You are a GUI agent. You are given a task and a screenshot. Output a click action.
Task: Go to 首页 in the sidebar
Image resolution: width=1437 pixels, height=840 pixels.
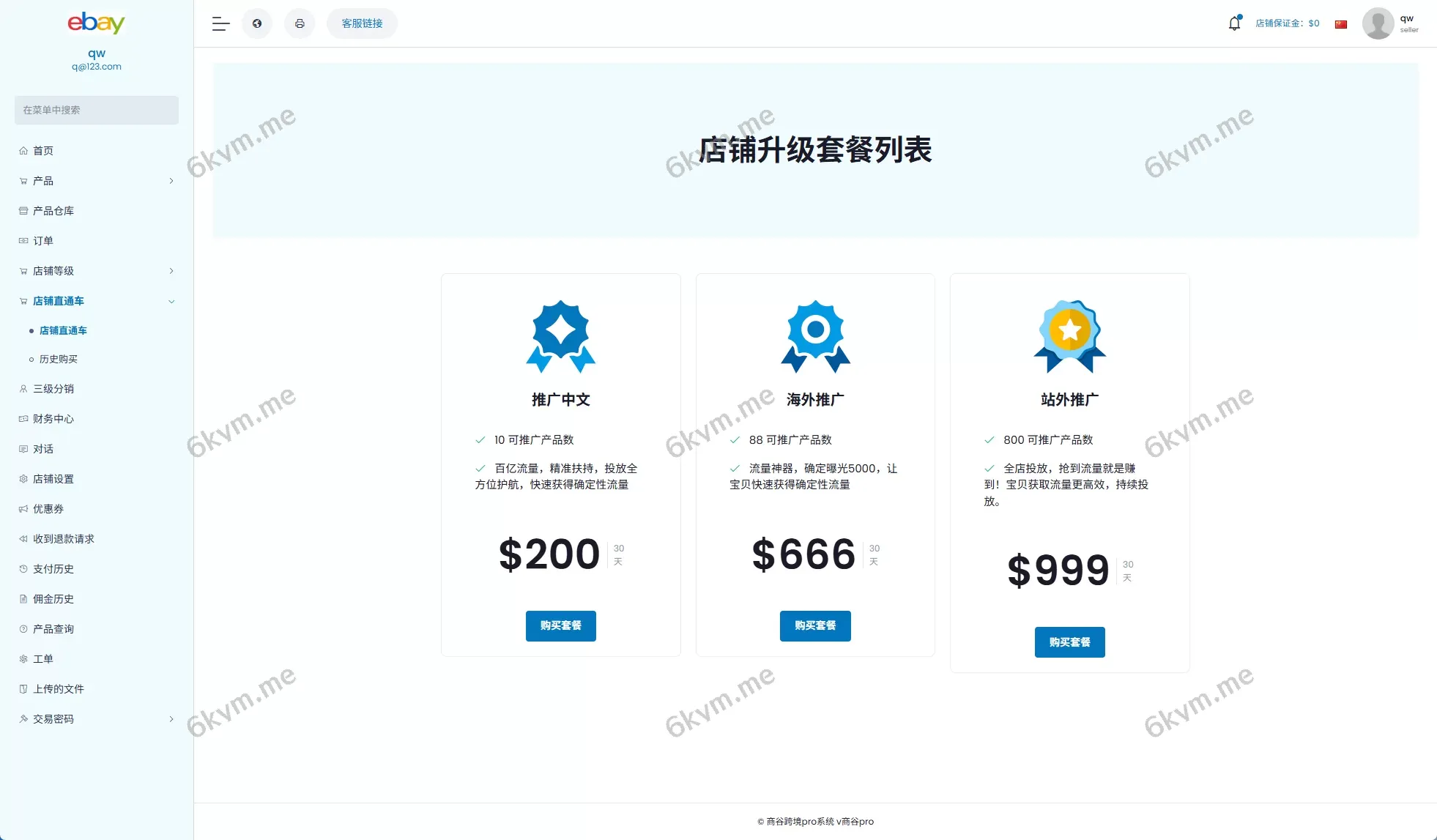pyautogui.click(x=42, y=150)
